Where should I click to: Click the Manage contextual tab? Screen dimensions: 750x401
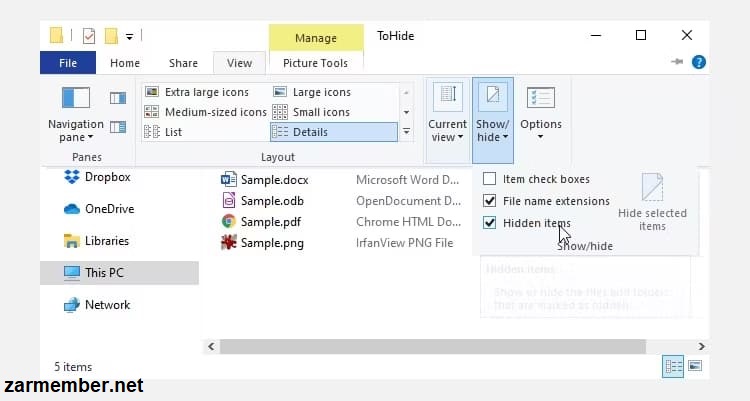click(x=316, y=38)
